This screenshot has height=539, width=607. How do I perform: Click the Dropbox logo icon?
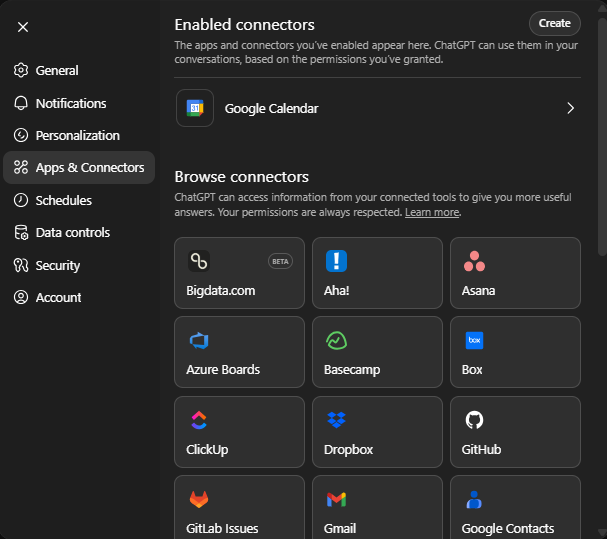click(336, 420)
